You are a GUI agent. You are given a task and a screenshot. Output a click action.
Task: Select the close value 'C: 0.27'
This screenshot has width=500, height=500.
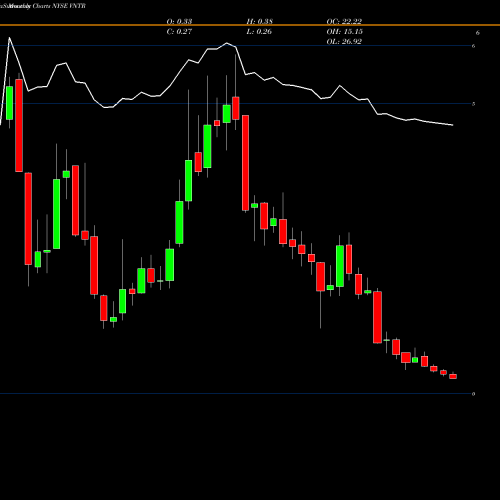pos(179,31)
